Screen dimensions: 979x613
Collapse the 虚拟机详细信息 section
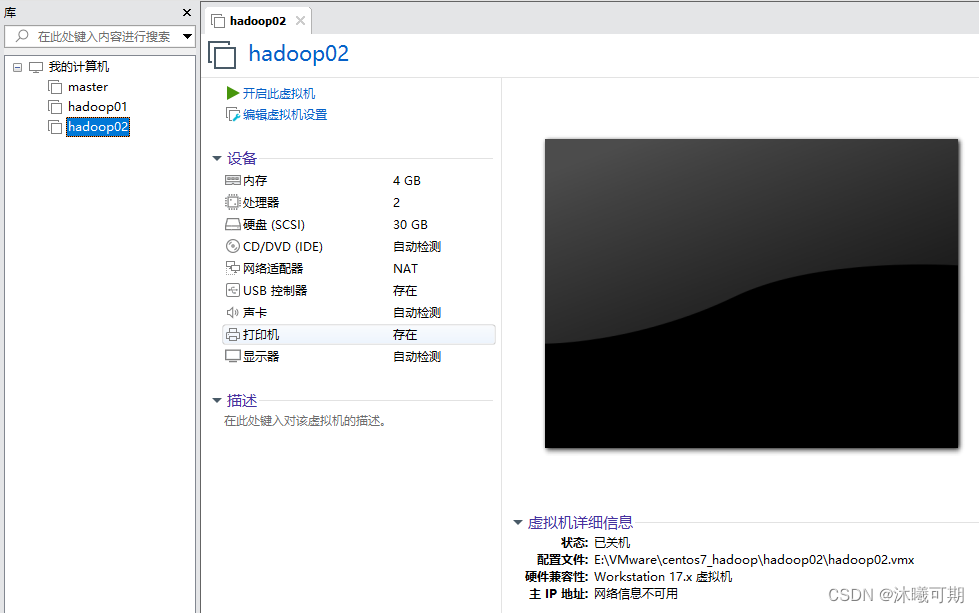coord(517,522)
